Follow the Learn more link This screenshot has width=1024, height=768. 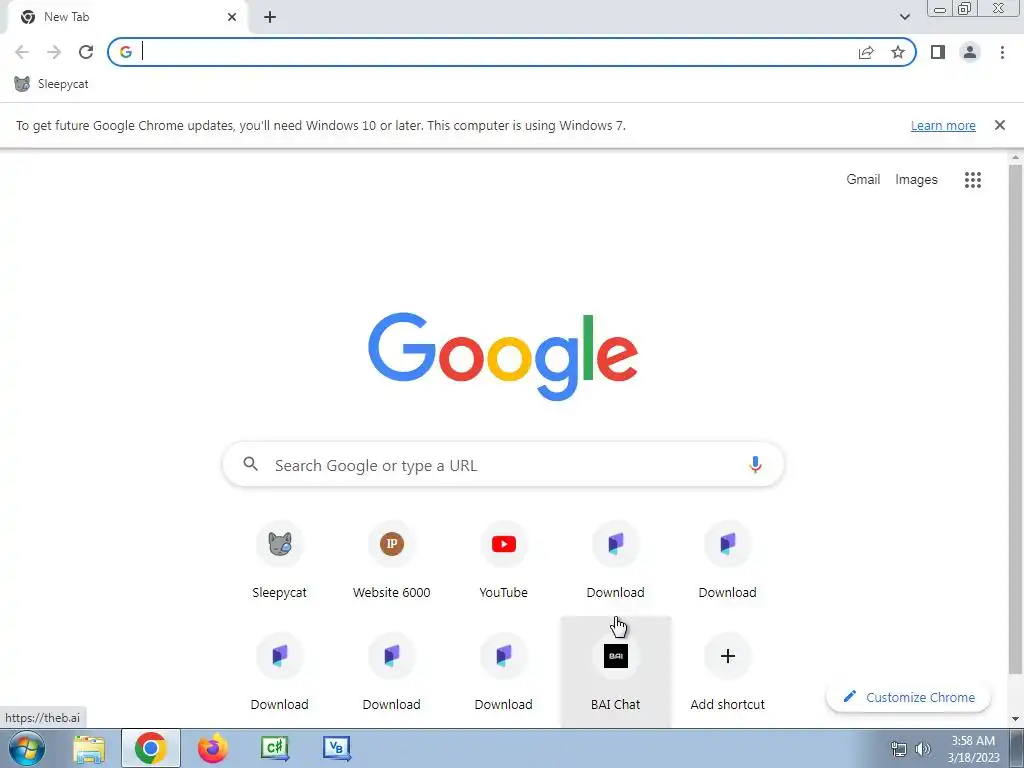[x=943, y=125]
